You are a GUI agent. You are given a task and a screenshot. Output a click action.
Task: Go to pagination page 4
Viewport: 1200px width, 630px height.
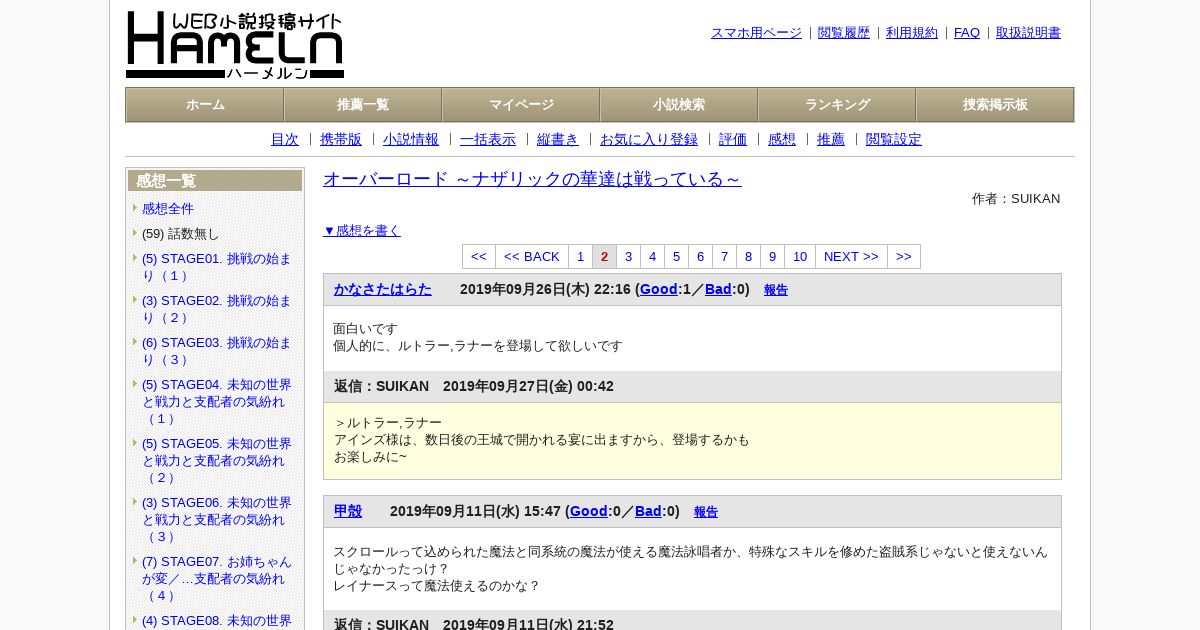click(x=653, y=257)
